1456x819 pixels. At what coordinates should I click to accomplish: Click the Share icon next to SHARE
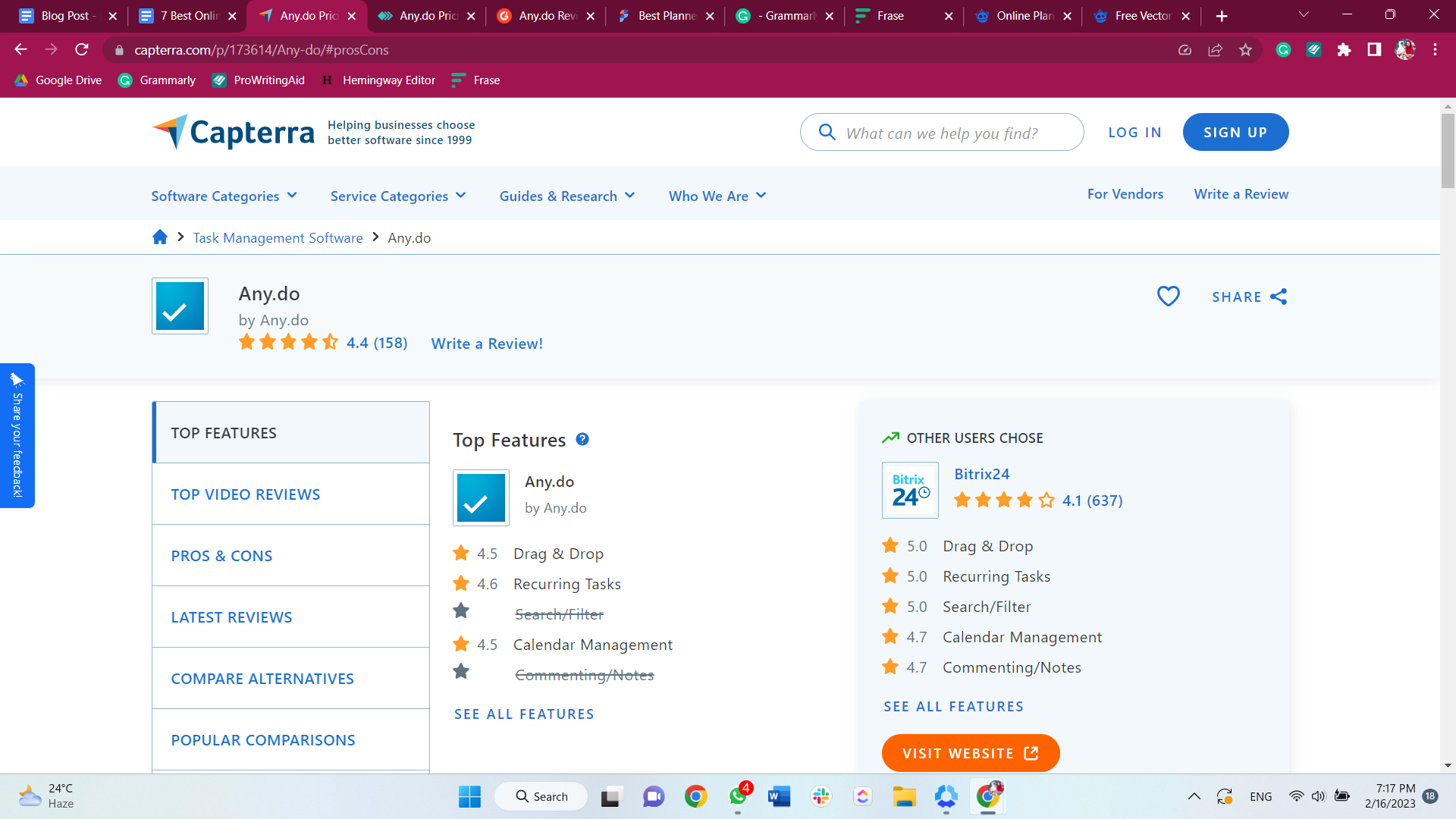point(1279,297)
